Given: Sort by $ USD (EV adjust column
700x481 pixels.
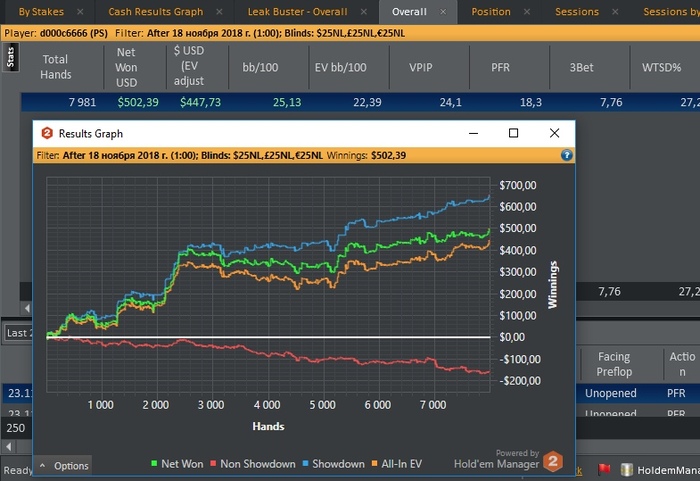Looking at the screenshot, I should tap(189, 66).
